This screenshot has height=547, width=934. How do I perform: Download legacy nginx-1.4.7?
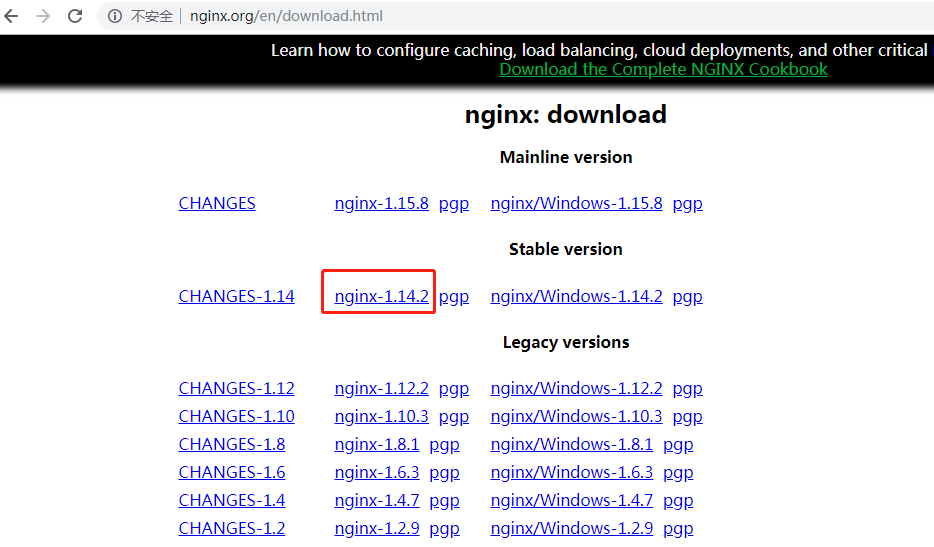tap(376, 501)
